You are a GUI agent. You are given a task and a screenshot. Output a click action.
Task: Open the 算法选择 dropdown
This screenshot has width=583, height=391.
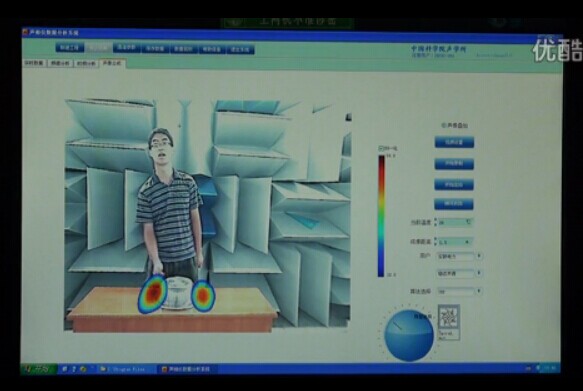479,291
